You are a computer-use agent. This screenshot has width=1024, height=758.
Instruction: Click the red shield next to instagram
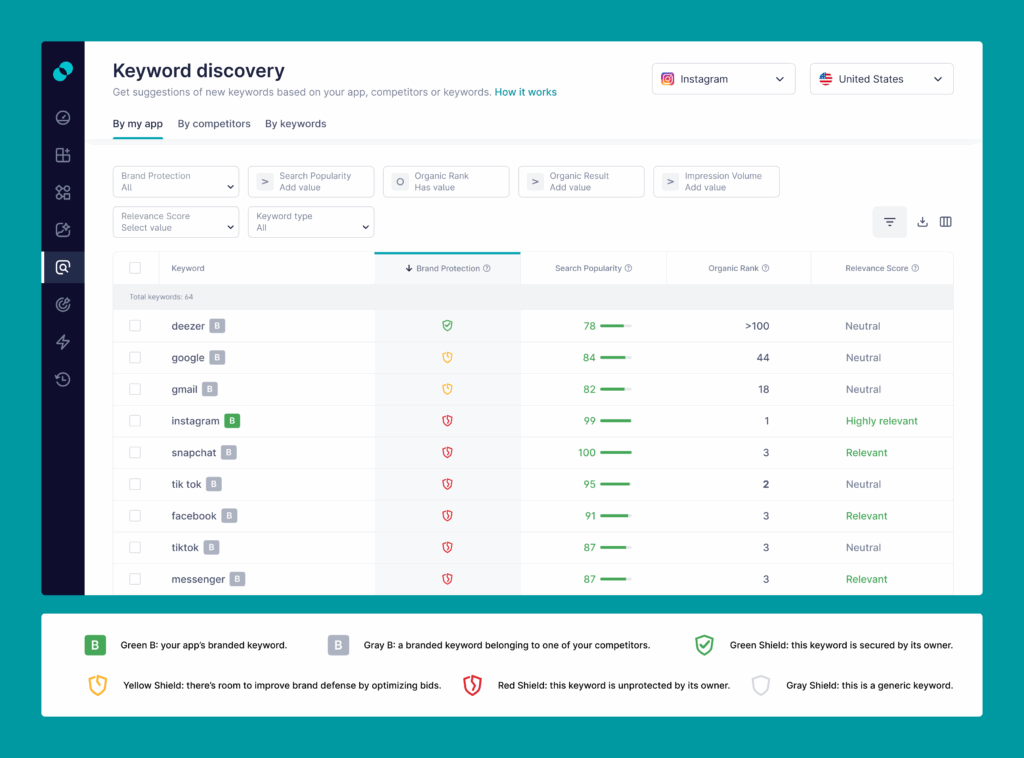click(x=447, y=420)
